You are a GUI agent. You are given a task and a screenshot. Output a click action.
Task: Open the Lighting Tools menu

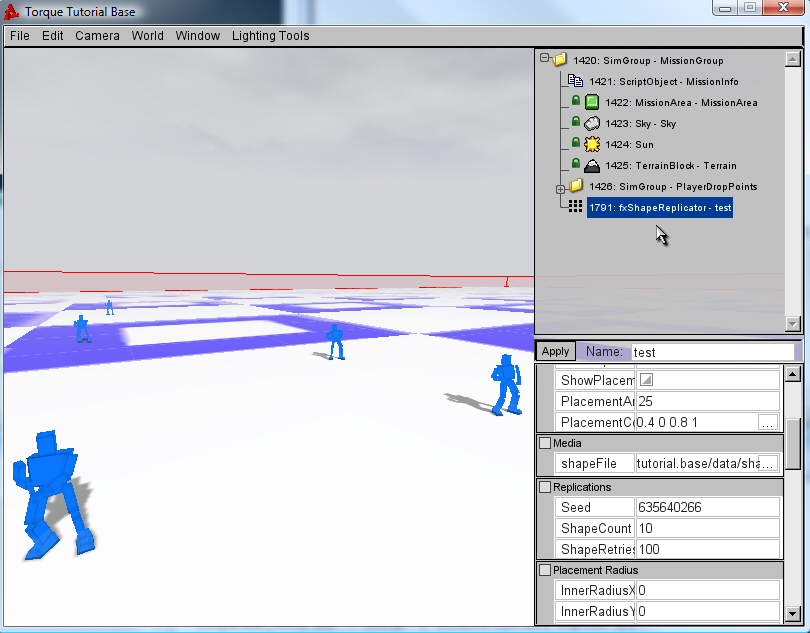pos(270,36)
